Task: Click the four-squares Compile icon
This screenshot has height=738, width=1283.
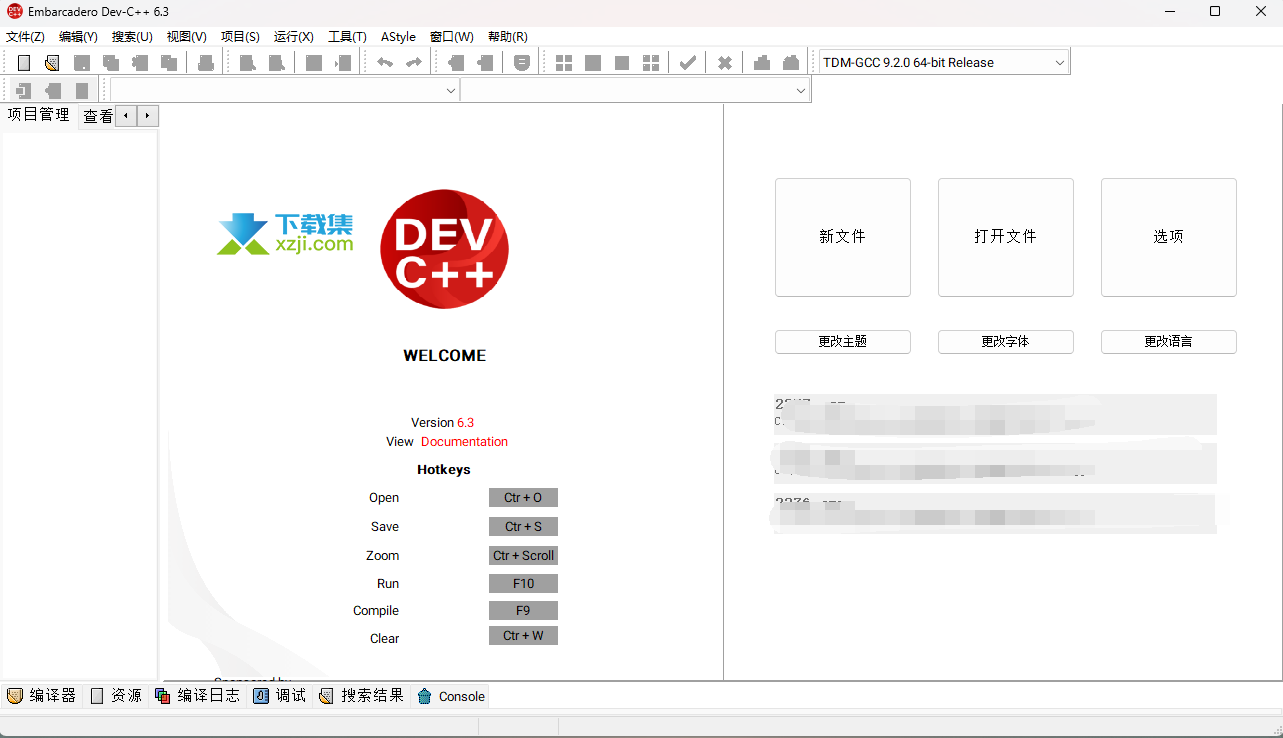Action: [564, 63]
